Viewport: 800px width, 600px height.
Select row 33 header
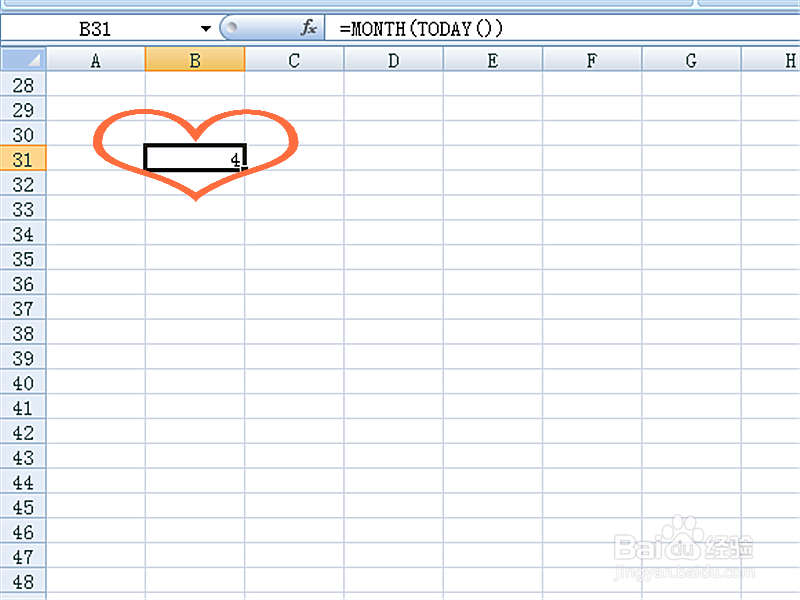click(x=23, y=208)
